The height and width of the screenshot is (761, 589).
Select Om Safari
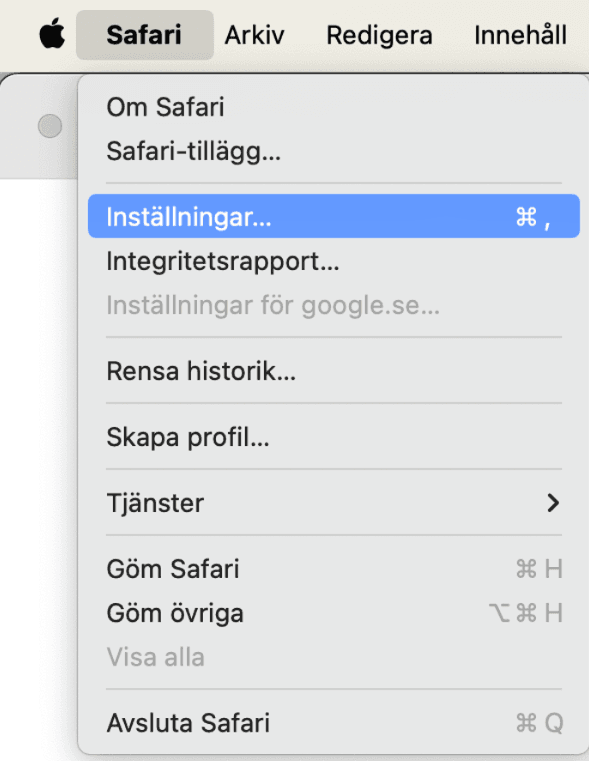334,107
